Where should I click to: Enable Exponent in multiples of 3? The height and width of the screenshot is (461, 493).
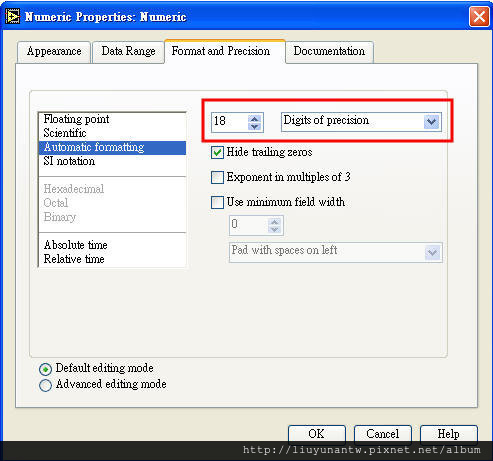point(217,177)
